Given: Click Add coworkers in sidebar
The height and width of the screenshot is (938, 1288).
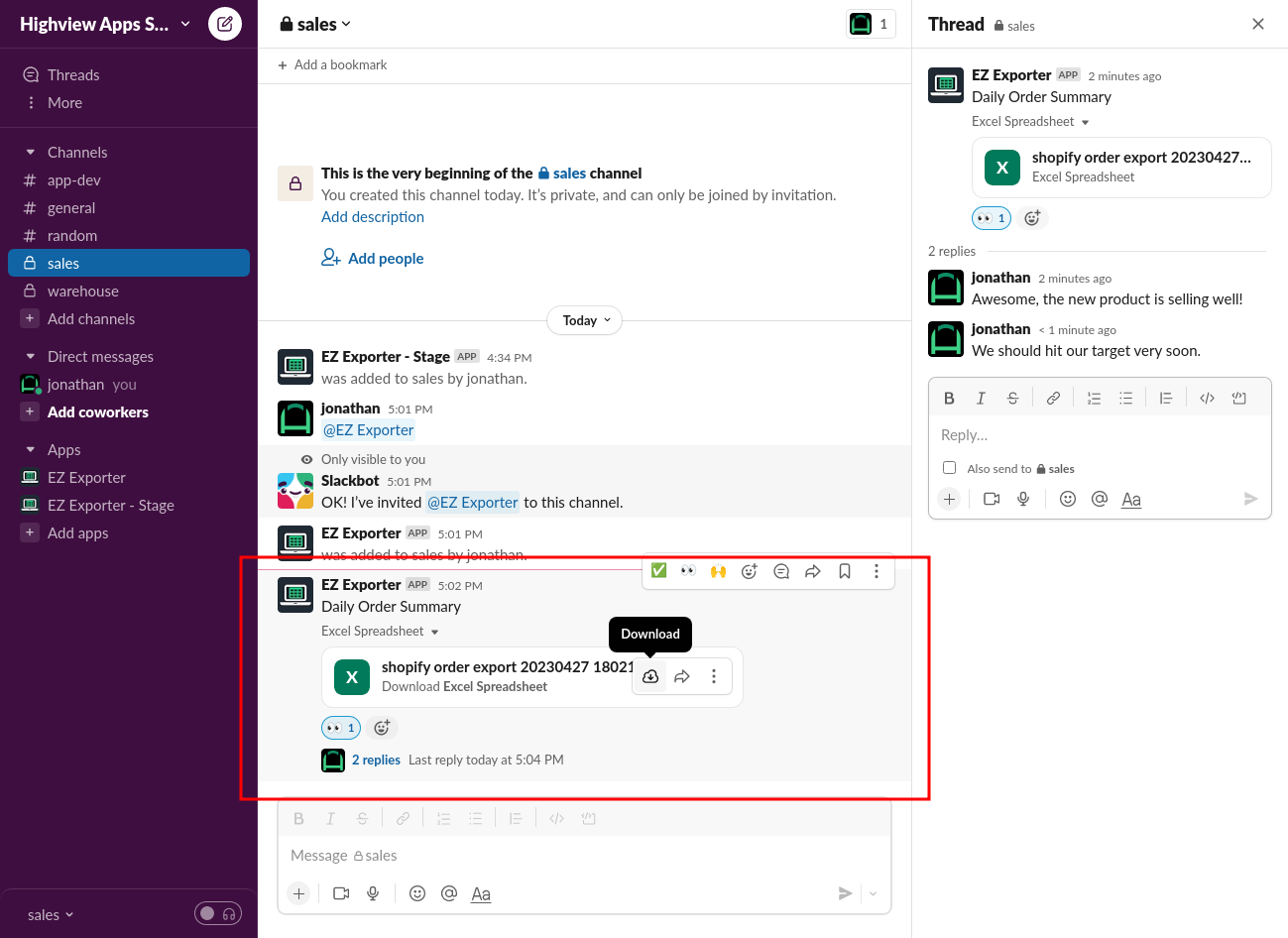Looking at the screenshot, I should pyautogui.click(x=129, y=412).
